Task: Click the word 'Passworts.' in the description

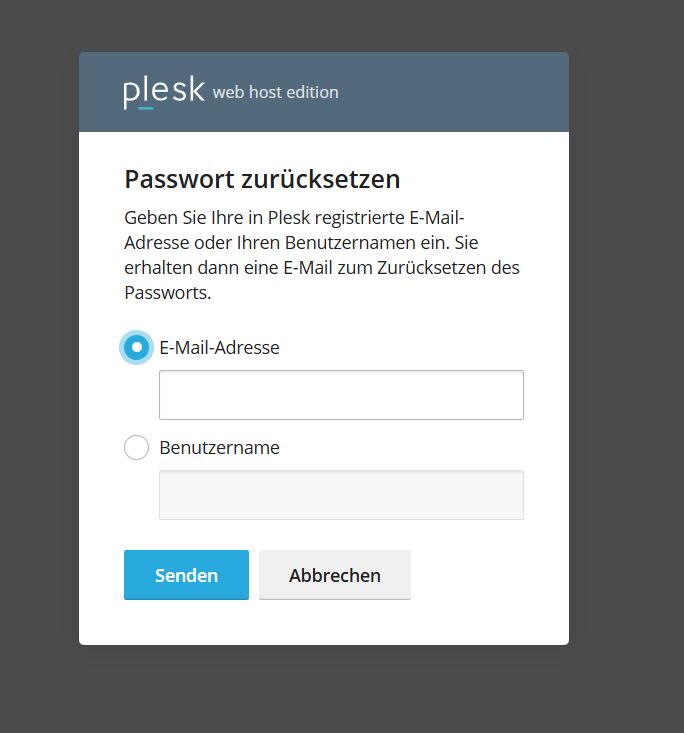Action: coord(168,293)
